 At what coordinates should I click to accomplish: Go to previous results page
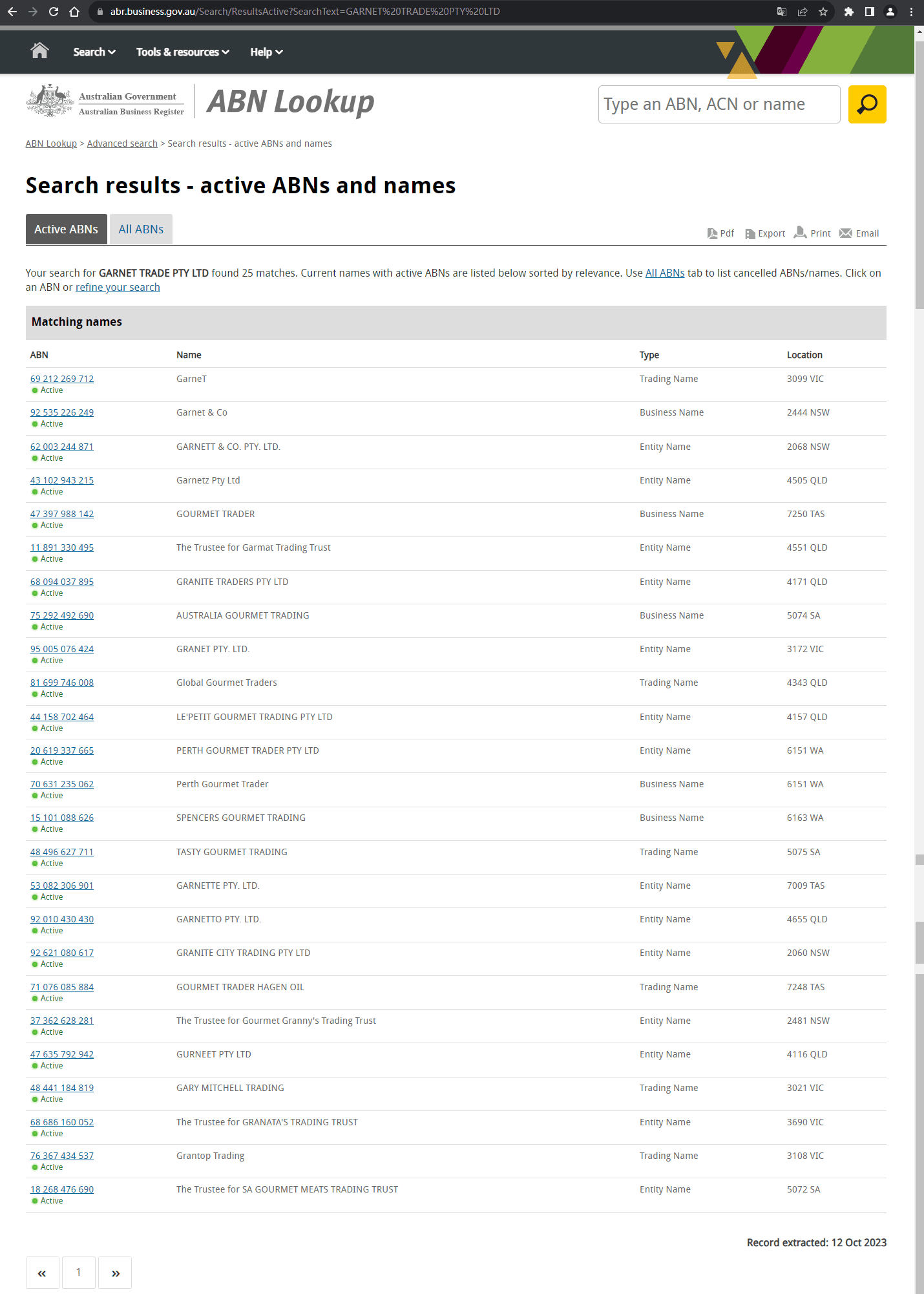tap(42, 1273)
